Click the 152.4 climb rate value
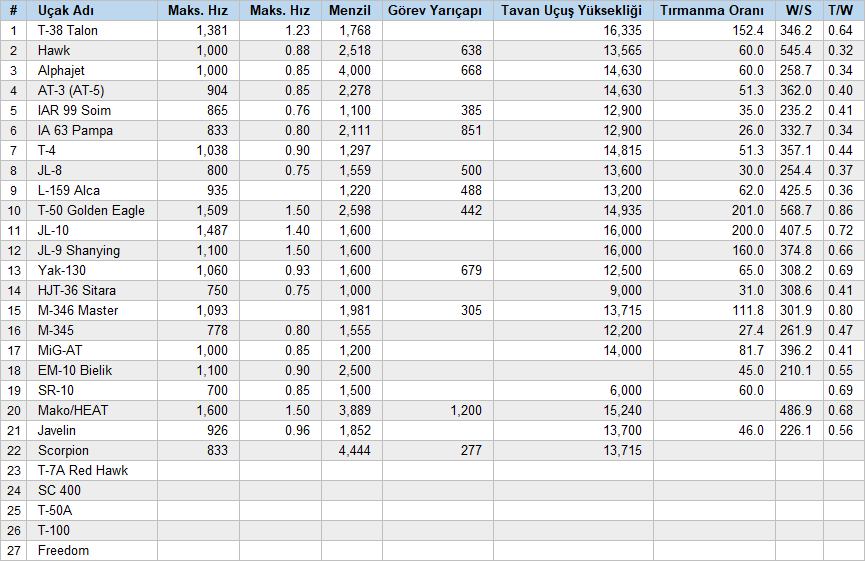 pyautogui.click(x=748, y=30)
